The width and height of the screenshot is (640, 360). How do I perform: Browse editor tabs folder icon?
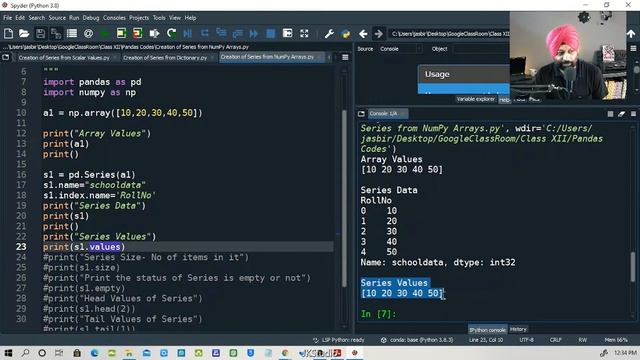click(6, 57)
